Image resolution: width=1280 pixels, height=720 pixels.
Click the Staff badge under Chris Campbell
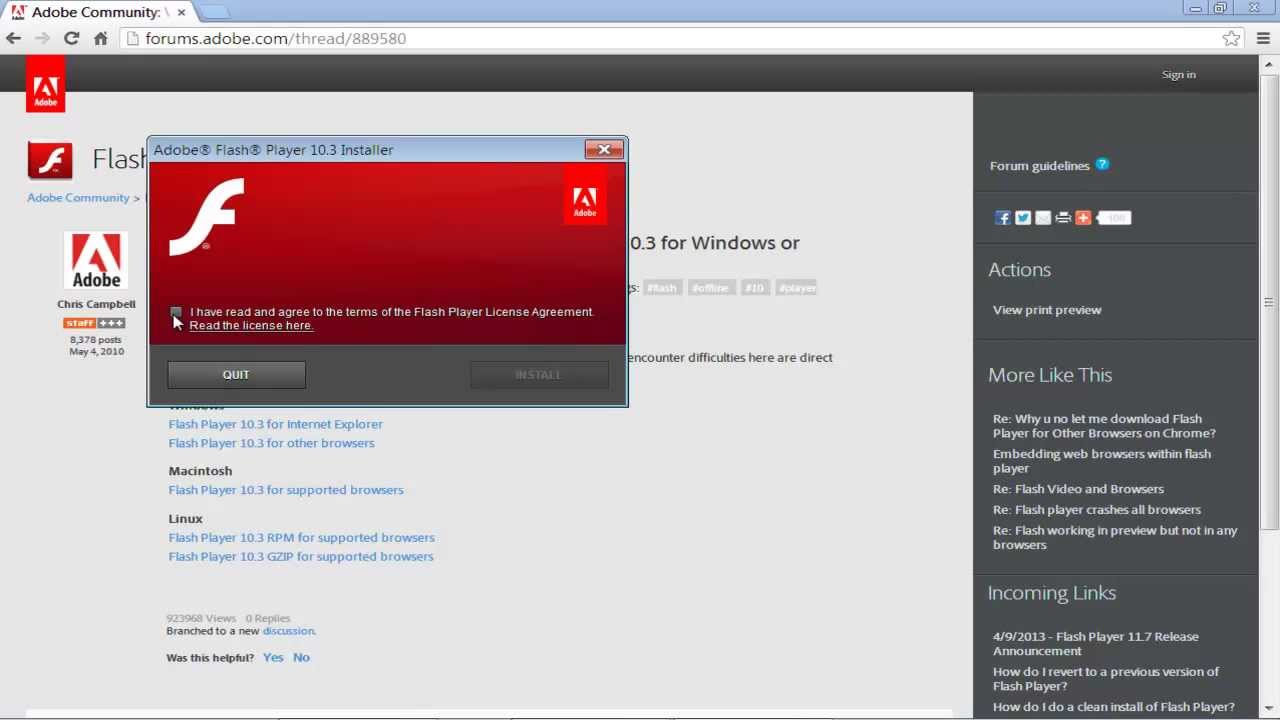tap(94, 323)
